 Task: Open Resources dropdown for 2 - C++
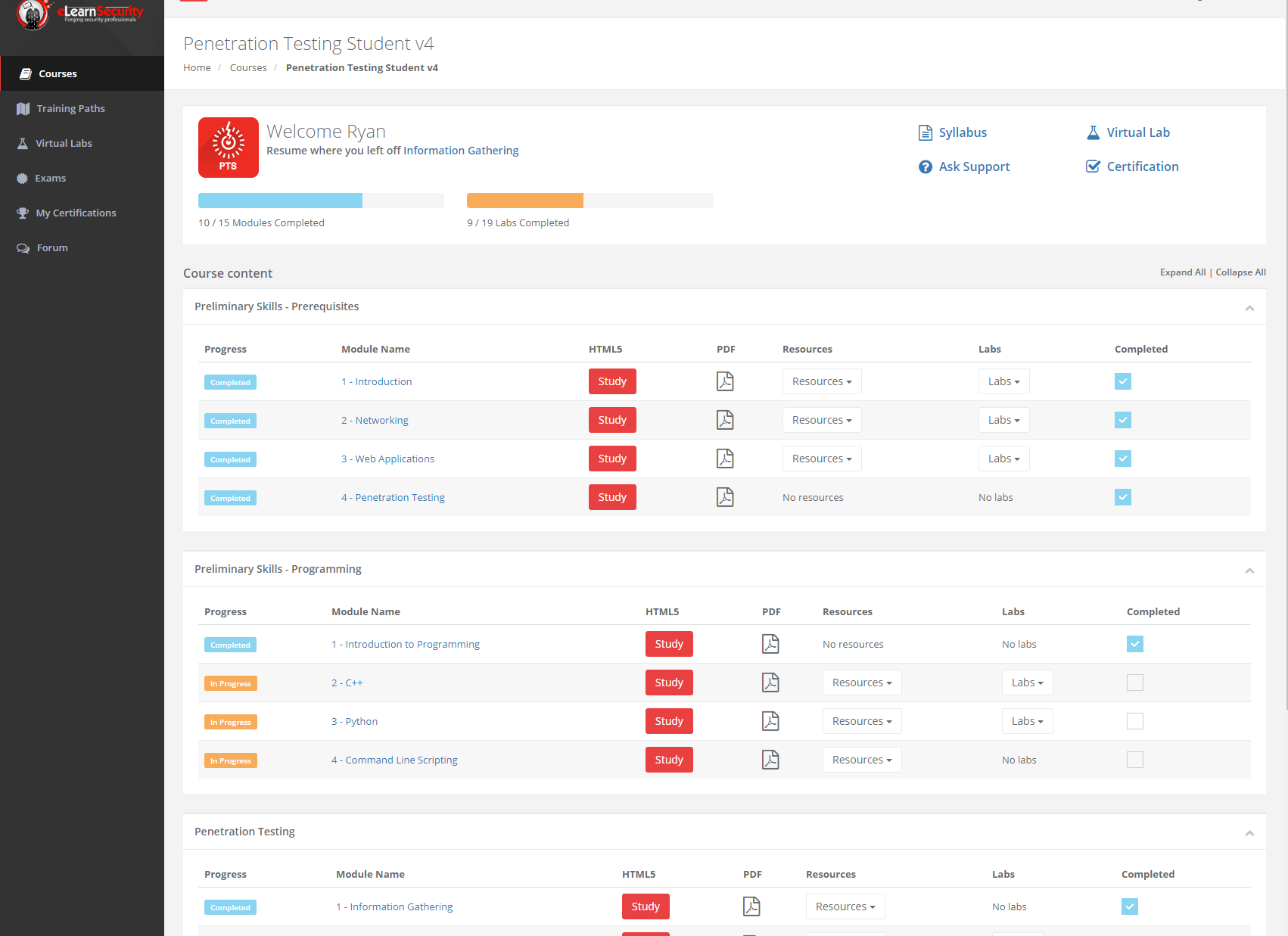[862, 683]
